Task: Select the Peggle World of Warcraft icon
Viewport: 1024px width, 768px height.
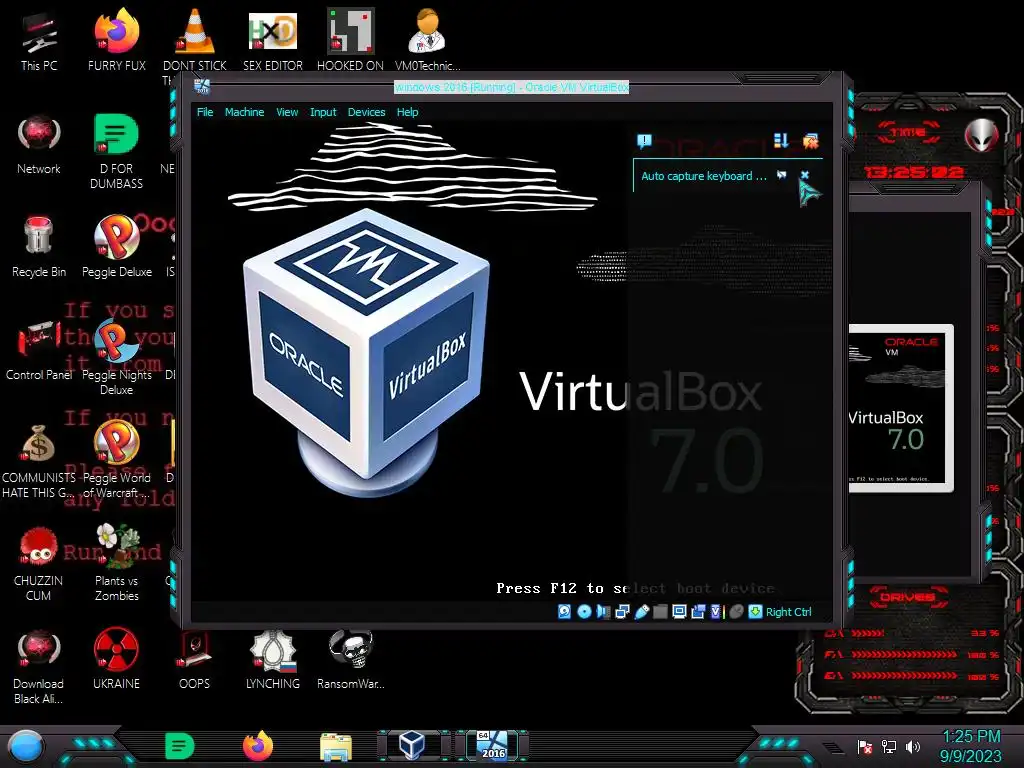Action: (116, 460)
